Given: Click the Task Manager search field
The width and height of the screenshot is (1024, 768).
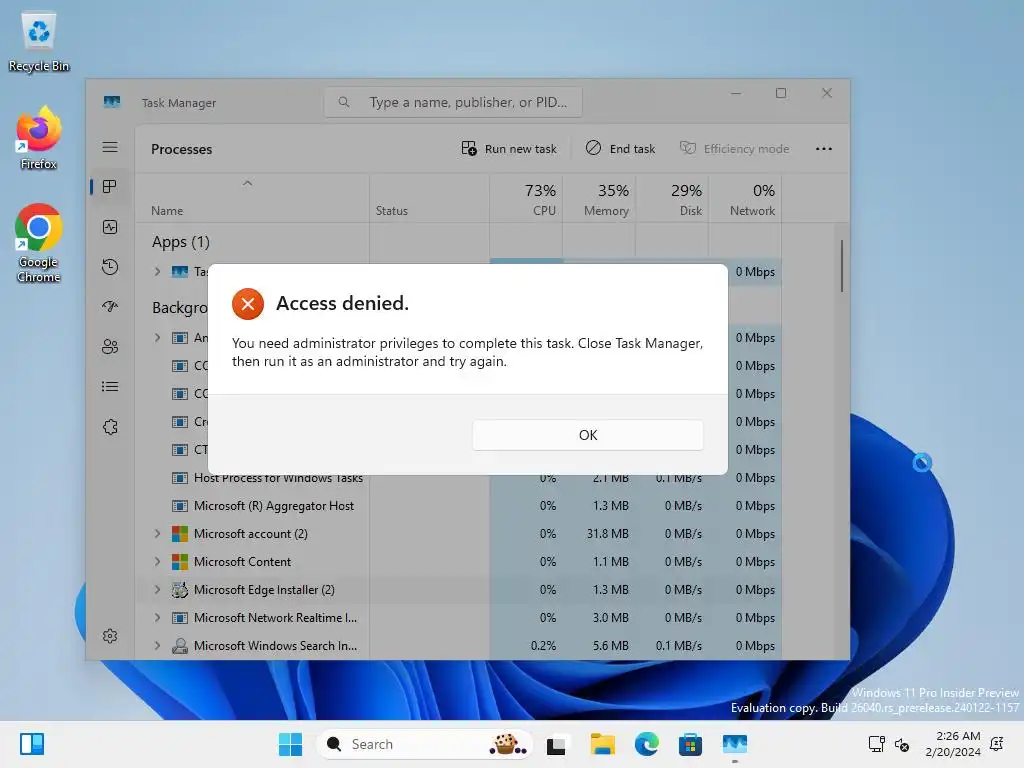Looking at the screenshot, I should 453,103.
